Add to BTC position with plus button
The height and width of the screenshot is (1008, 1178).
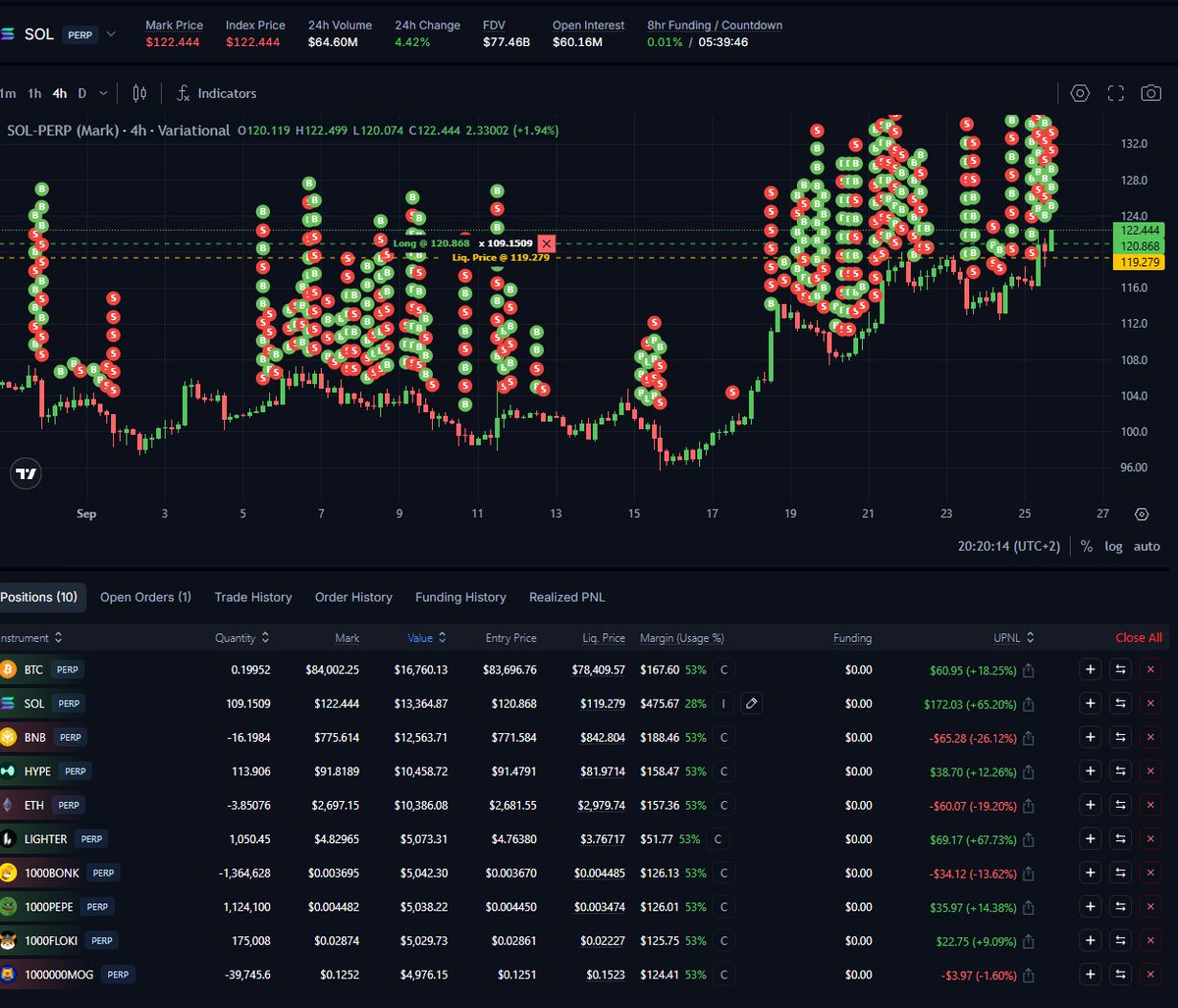1090,669
